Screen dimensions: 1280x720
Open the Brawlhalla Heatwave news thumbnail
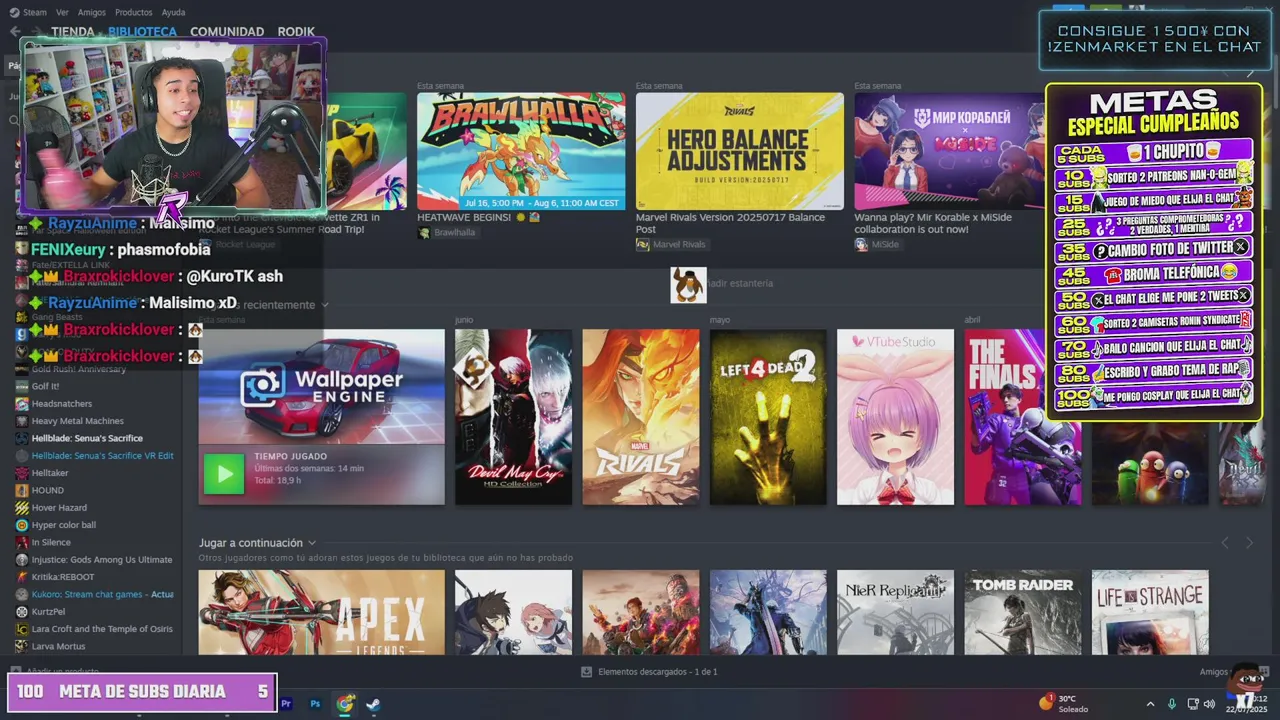click(521, 151)
